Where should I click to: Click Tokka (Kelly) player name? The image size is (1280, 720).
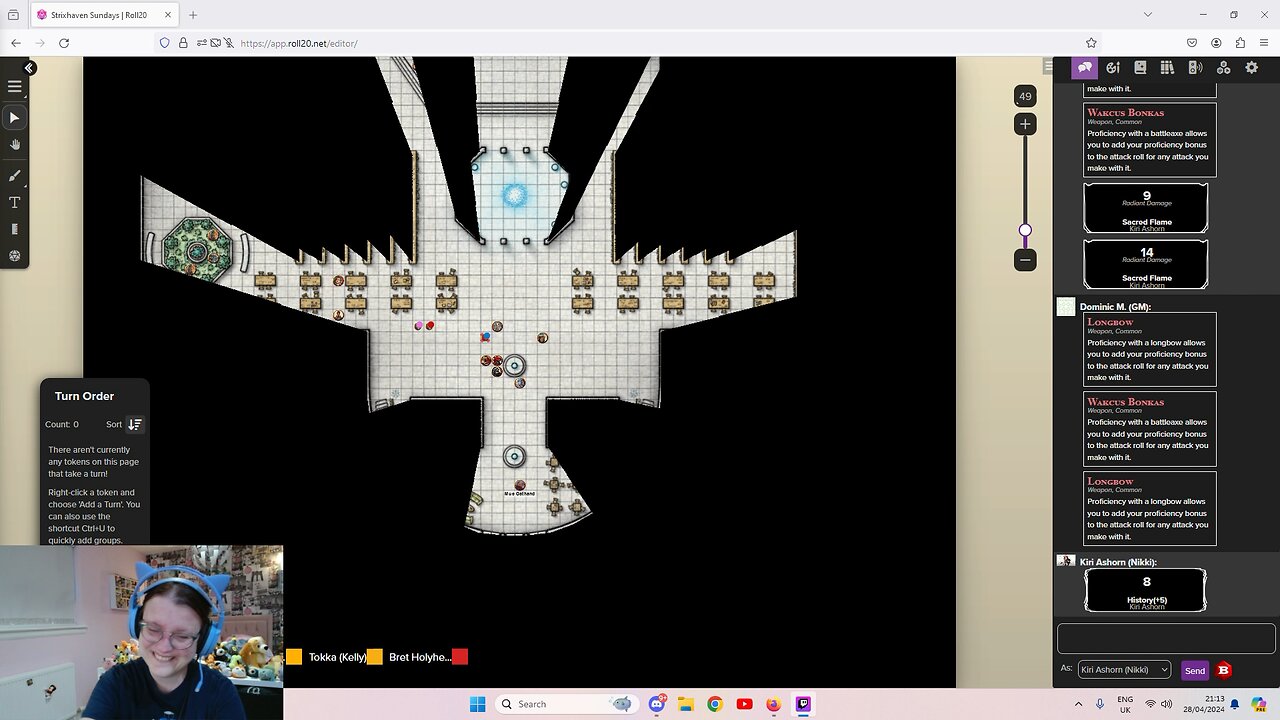337,657
